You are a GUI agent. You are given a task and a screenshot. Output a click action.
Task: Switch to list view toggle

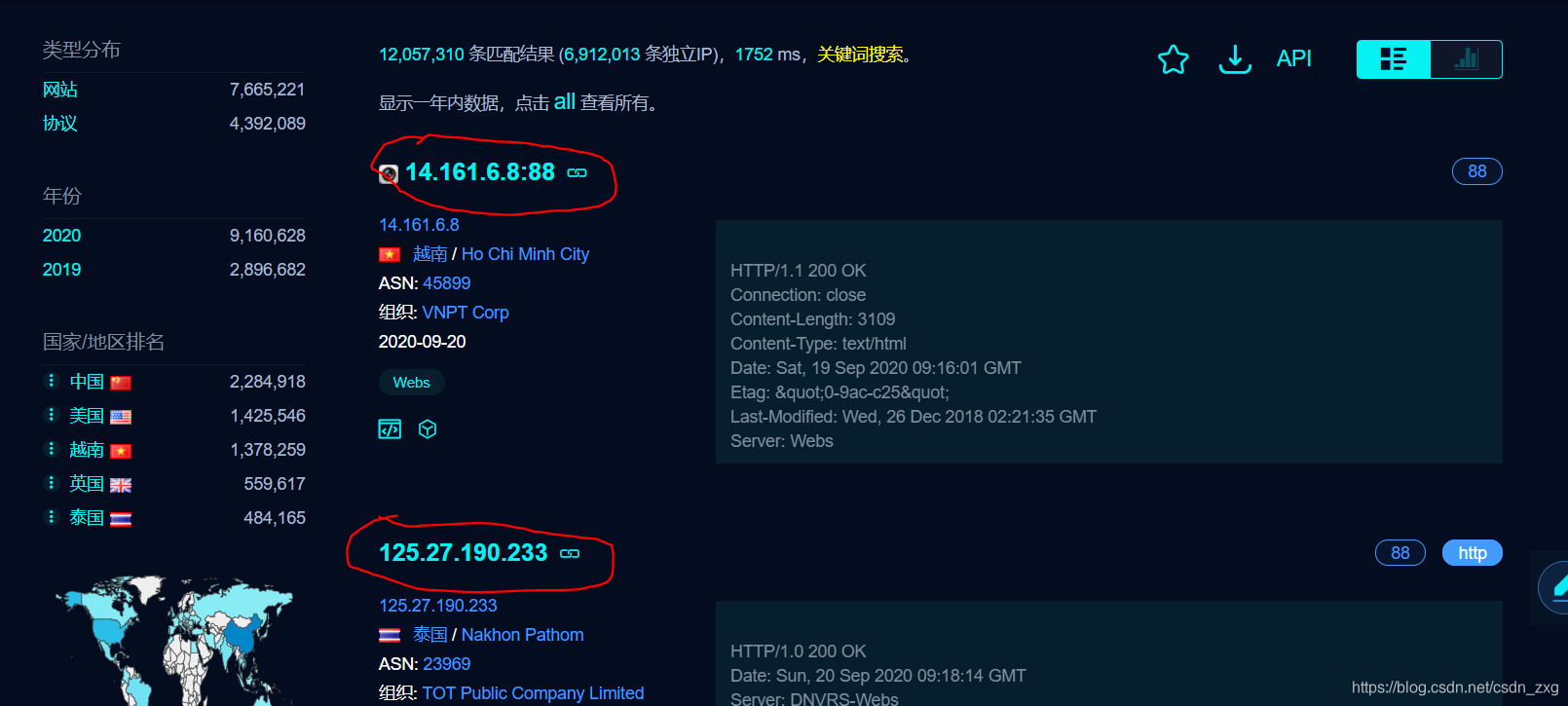pyautogui.click(x=1394, y=59)
